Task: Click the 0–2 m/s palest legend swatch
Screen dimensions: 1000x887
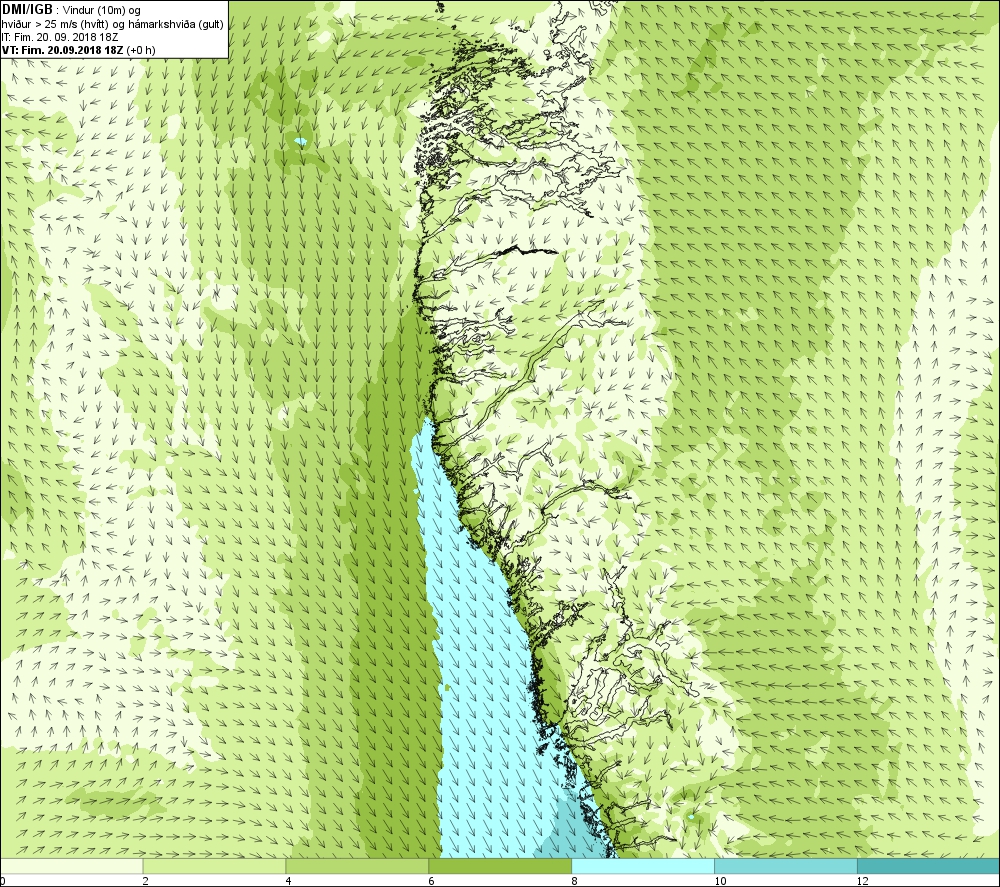Action: pos(71,866)
